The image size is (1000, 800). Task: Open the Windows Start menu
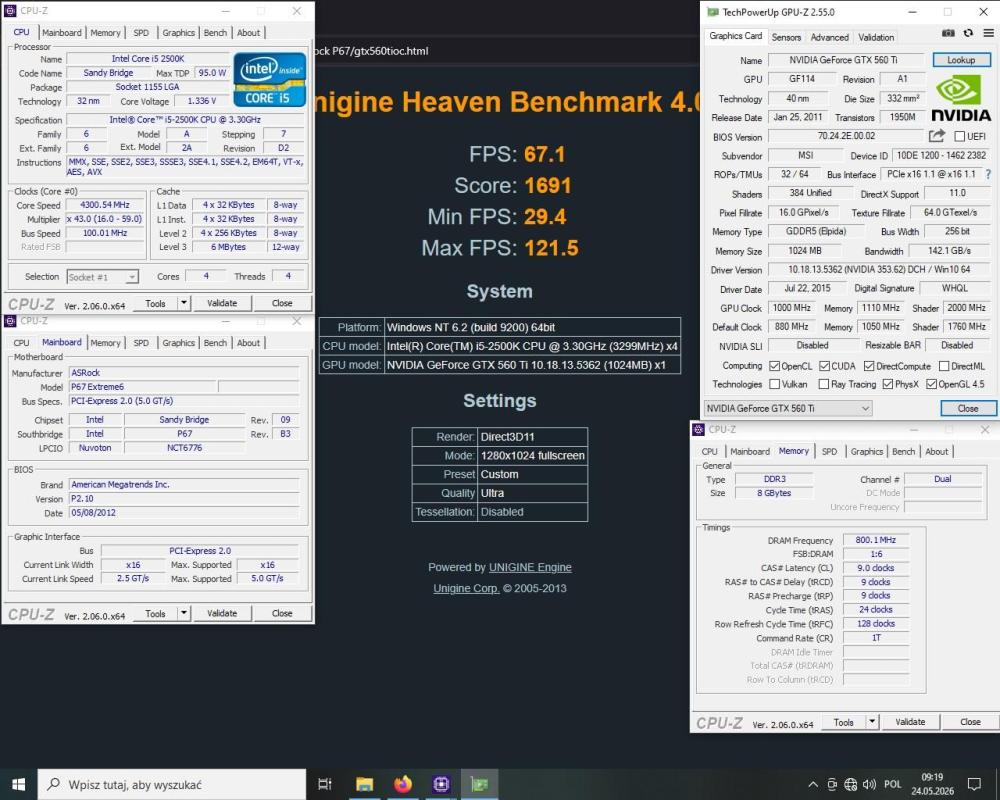[x=18, y=784]
